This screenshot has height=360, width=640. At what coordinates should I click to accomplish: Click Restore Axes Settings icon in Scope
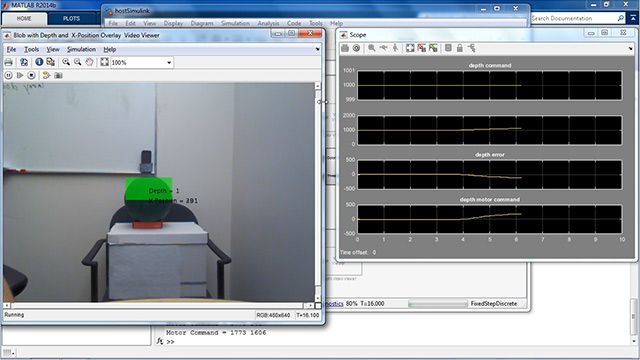coord(433,48)
